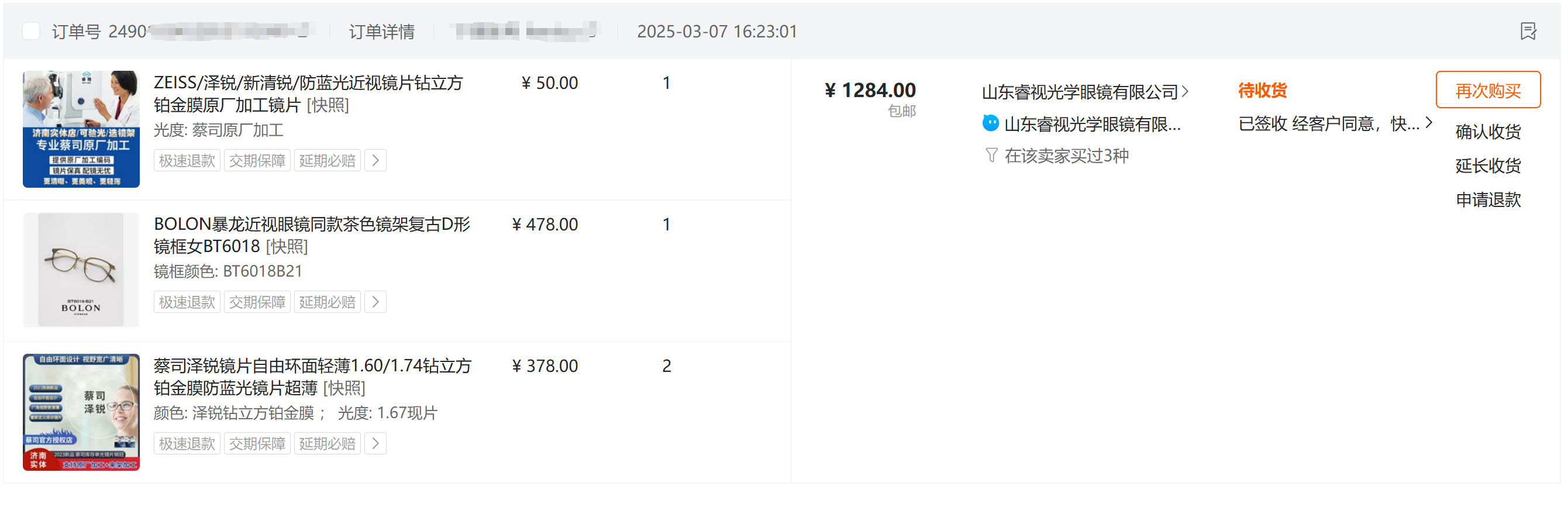The width and height of the screenshot is (1568, 507).
Task: Open logistics details arrow next to 已签收
Action: 1429,122
